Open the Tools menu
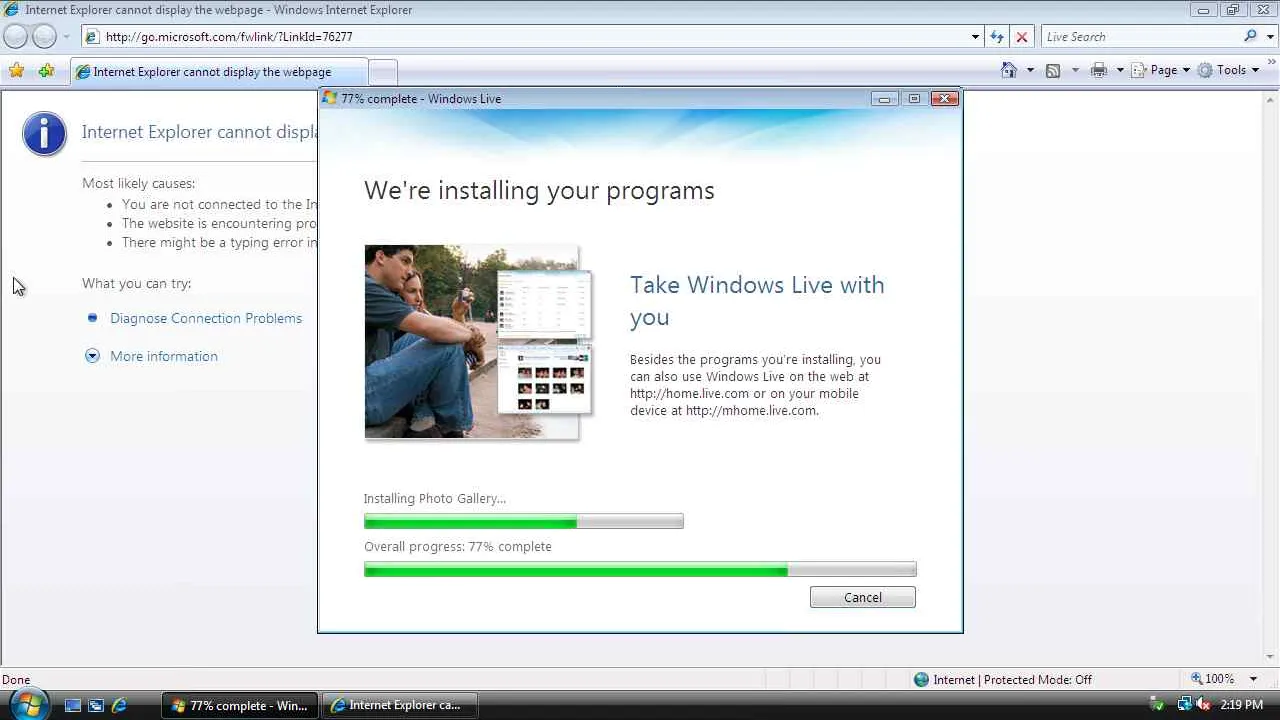This screenshot has width=1280, height=720. click(x=1228, y=70)
